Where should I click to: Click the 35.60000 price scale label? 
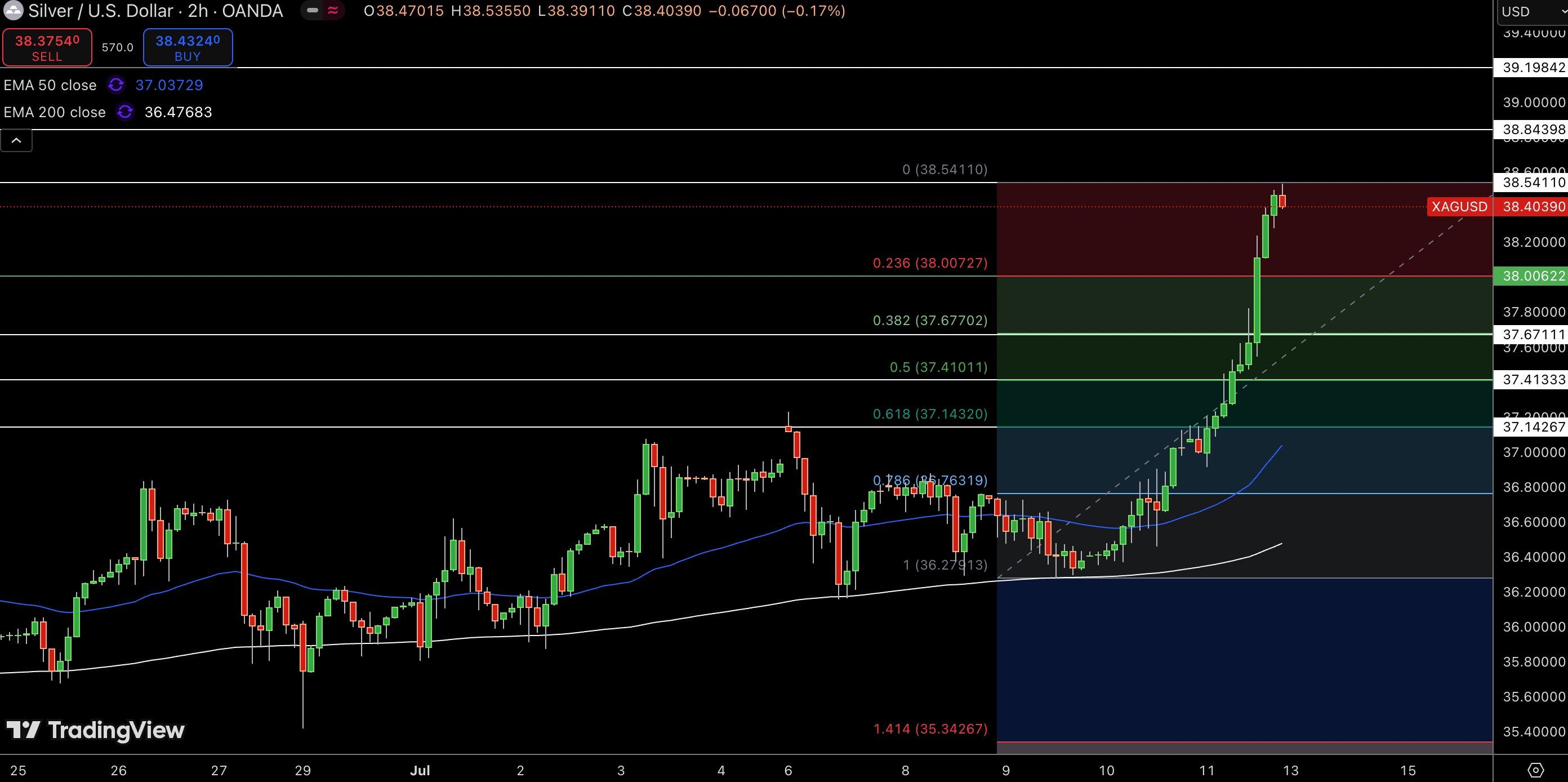pyautogui.click(x=1533, y=697)
